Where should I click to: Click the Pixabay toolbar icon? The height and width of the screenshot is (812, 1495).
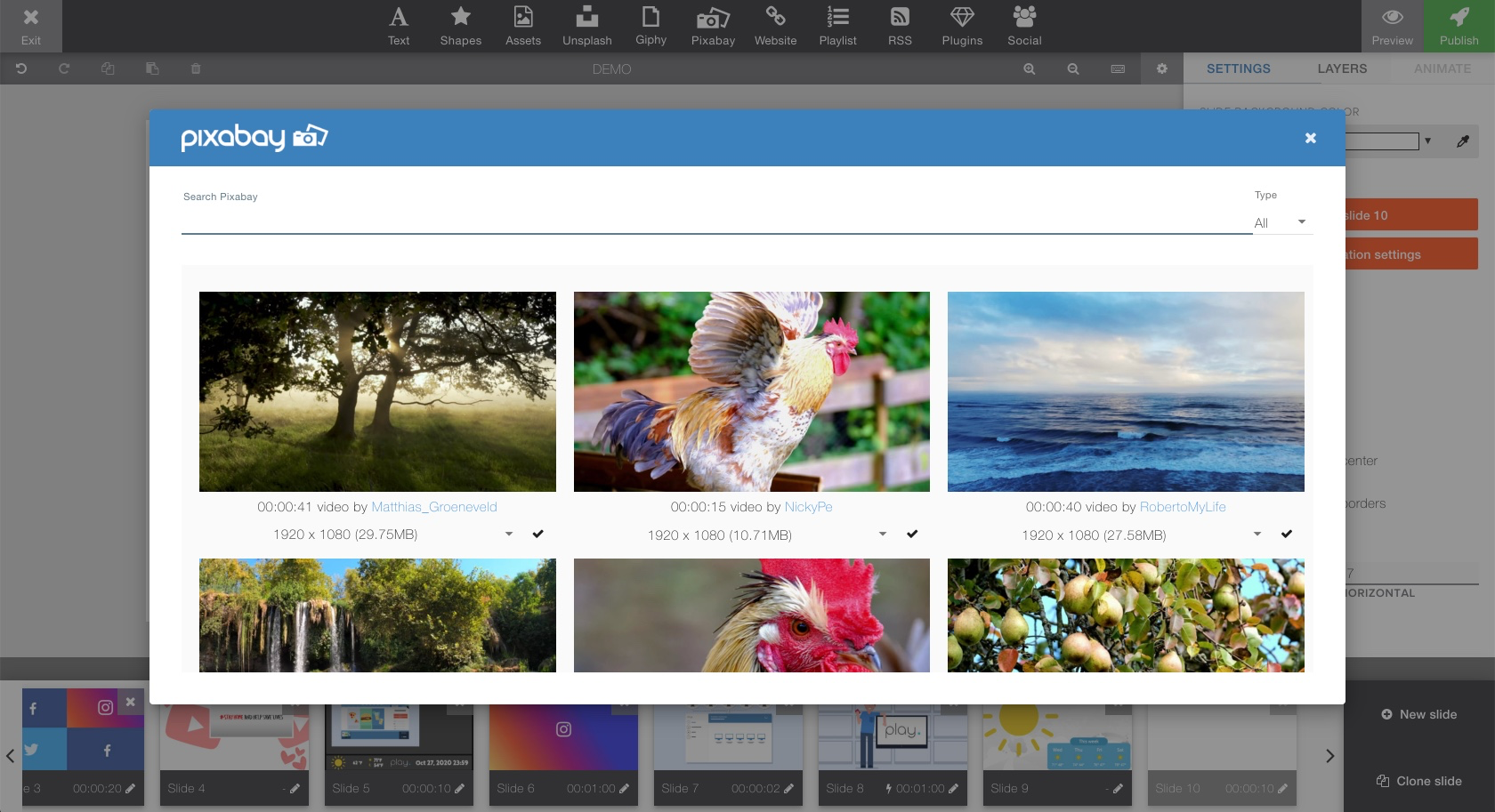[x=713, y=27]
